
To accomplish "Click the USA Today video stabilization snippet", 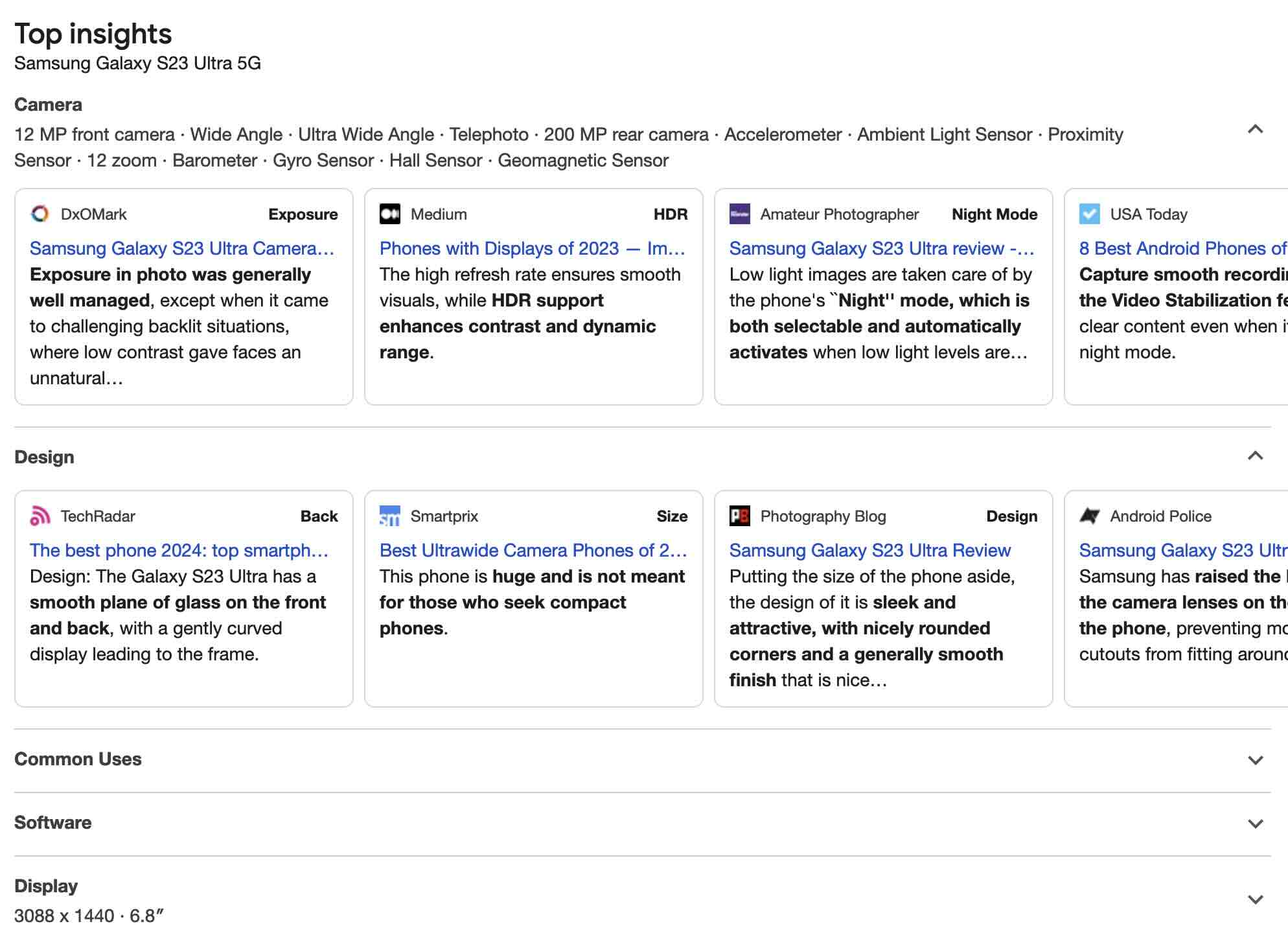I will 1183,313.
